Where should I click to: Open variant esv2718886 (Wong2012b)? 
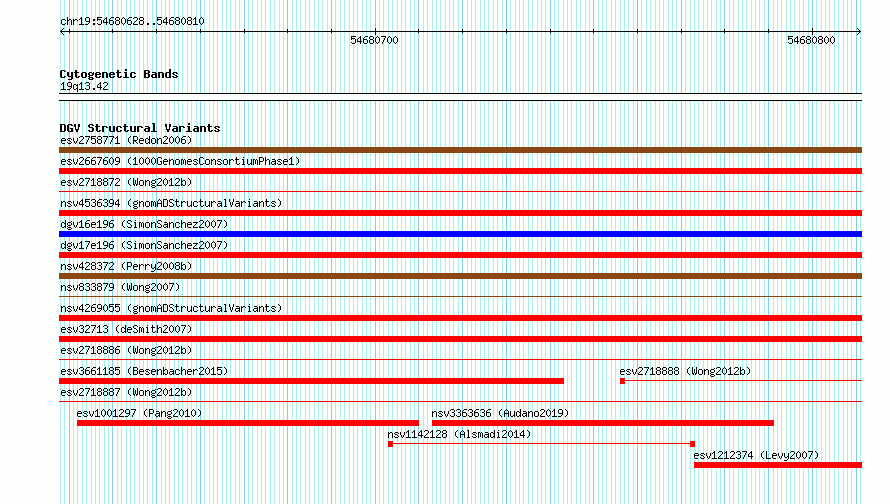tap(126, 350)
